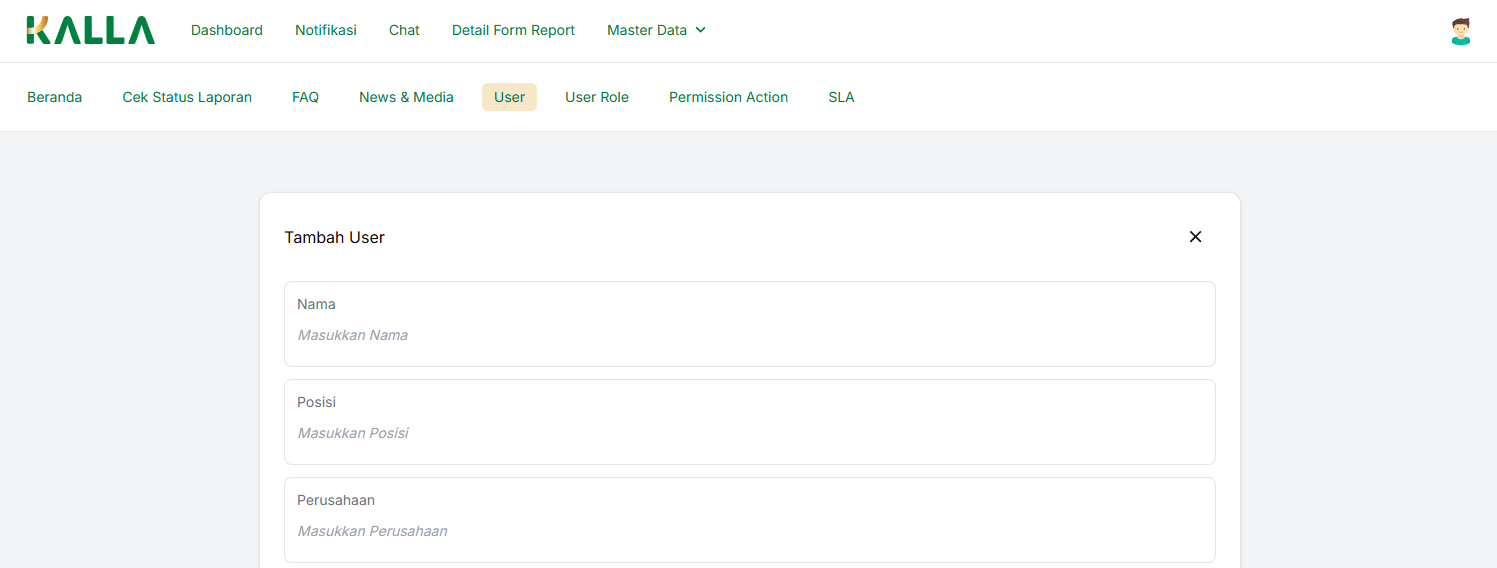Open the Notifikasi menu item
This screenshot has height=568, width=1497.
[326, 30]
